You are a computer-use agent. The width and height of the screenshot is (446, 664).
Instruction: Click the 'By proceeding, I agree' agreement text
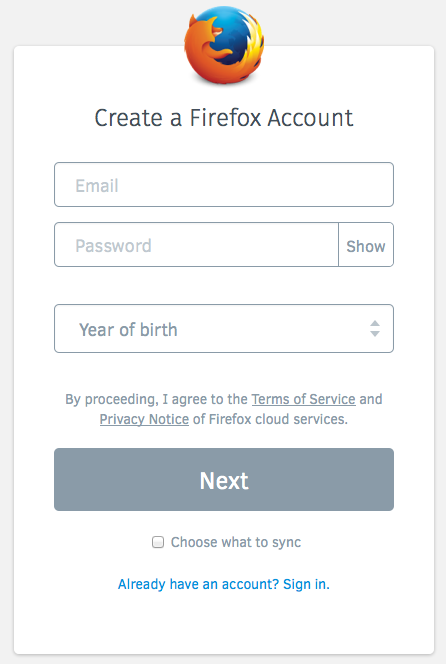point(156,399)
